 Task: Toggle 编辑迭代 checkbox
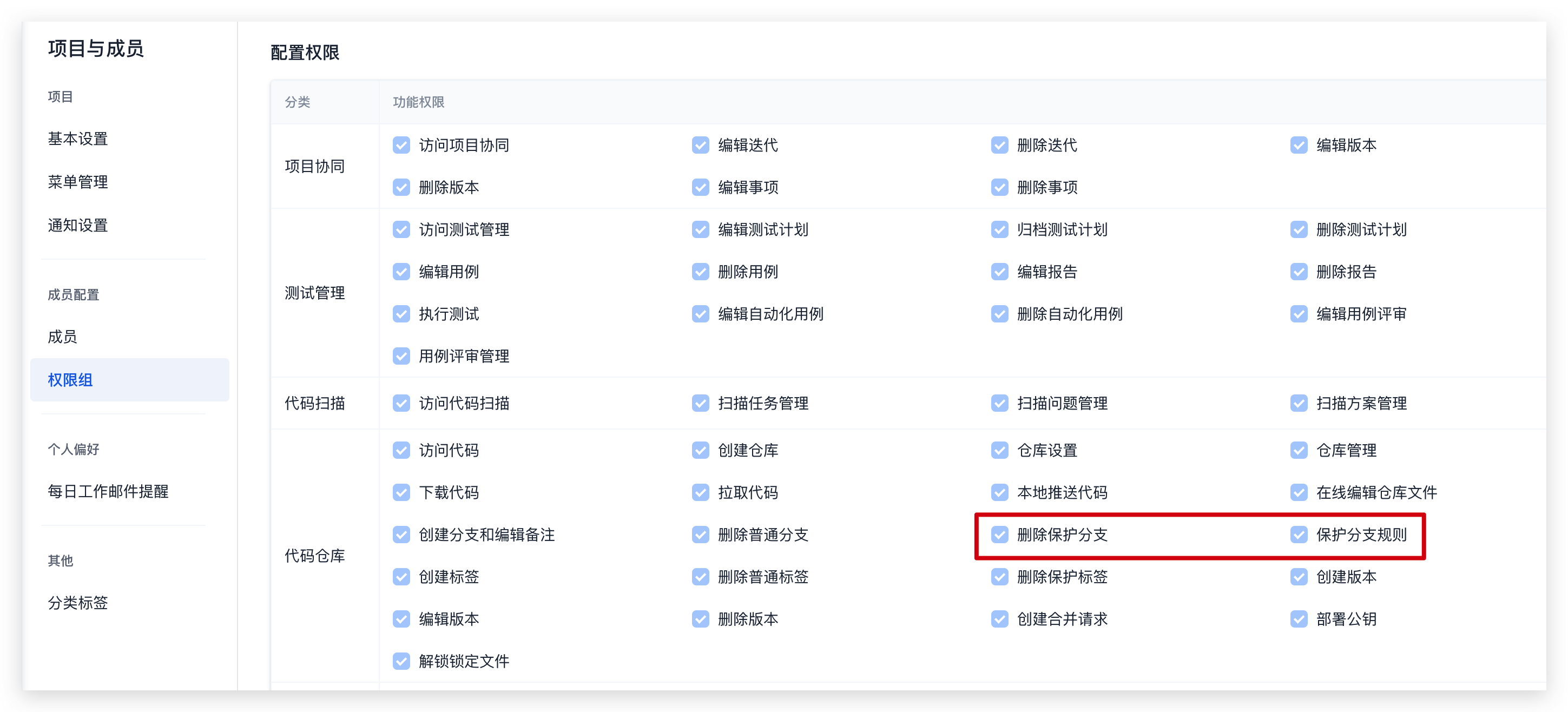pos(701,146)
